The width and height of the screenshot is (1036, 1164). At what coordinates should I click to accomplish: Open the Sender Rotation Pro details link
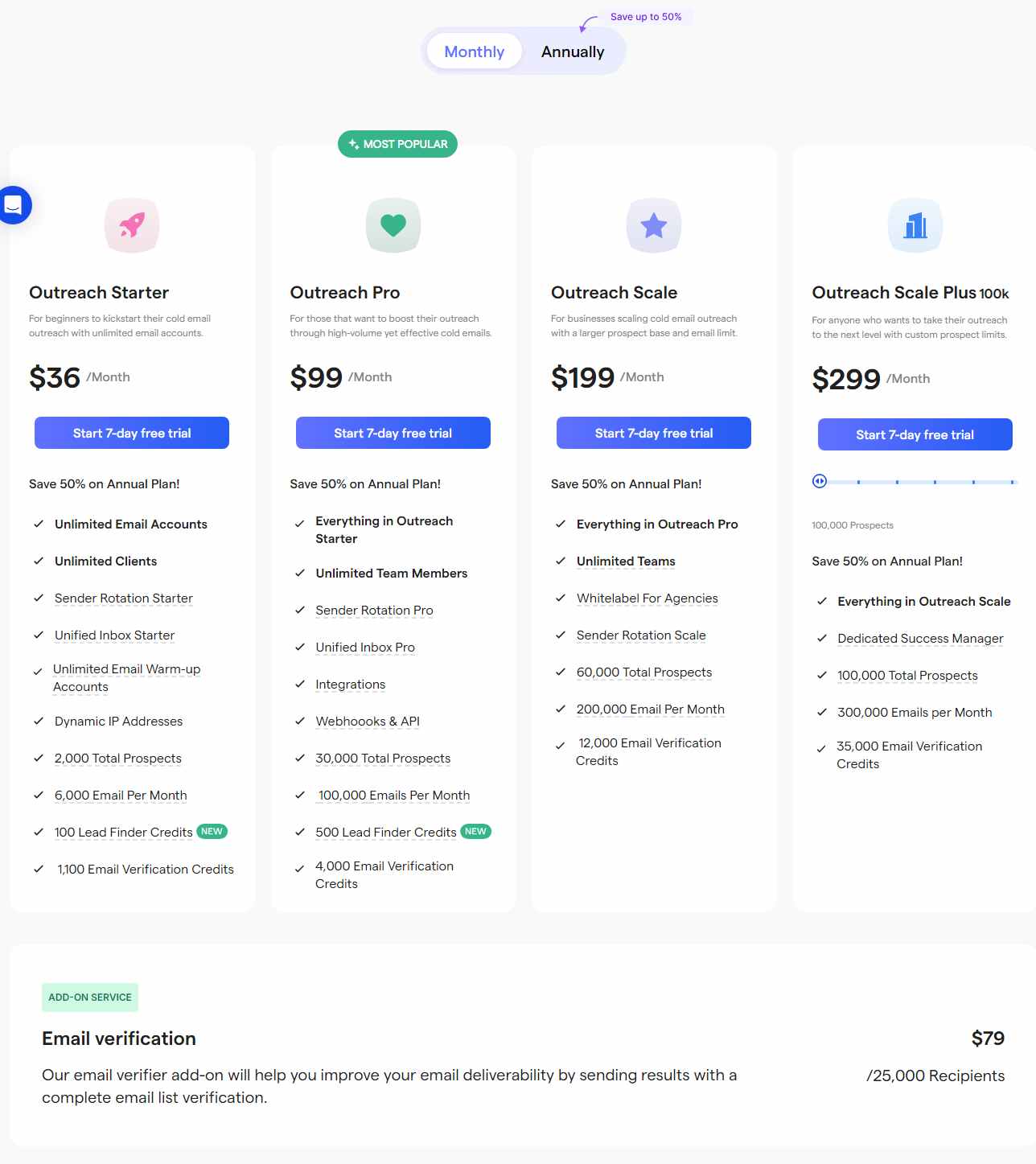click(x=375, y=611)
